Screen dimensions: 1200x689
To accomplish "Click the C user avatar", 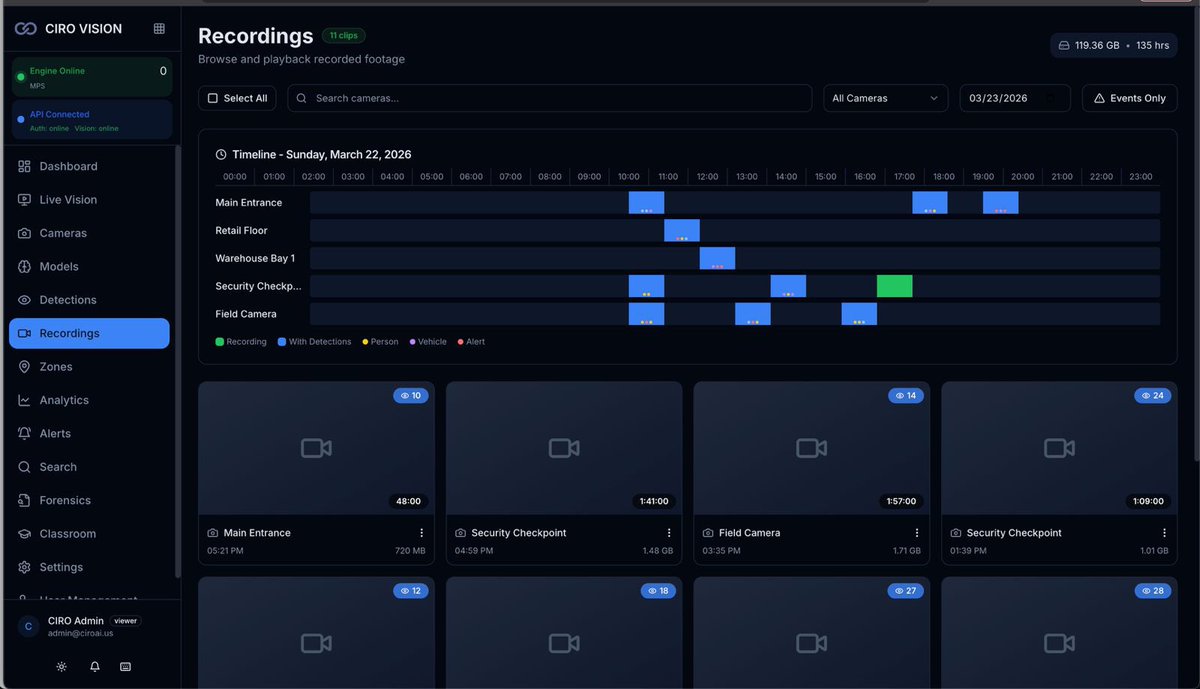I will (28, 626).
